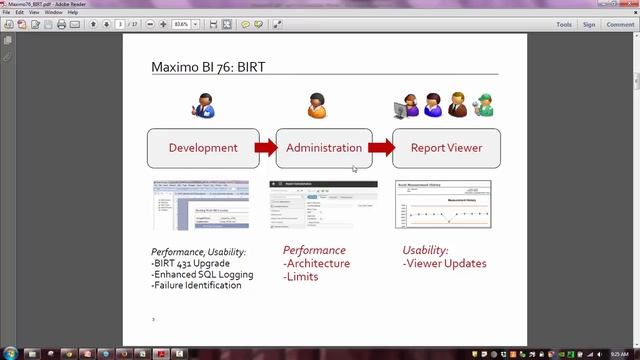This screenshot has width=640, height=360.
Task: Click the file explorer taskbar icon
Action: click(x=32, y=354)
